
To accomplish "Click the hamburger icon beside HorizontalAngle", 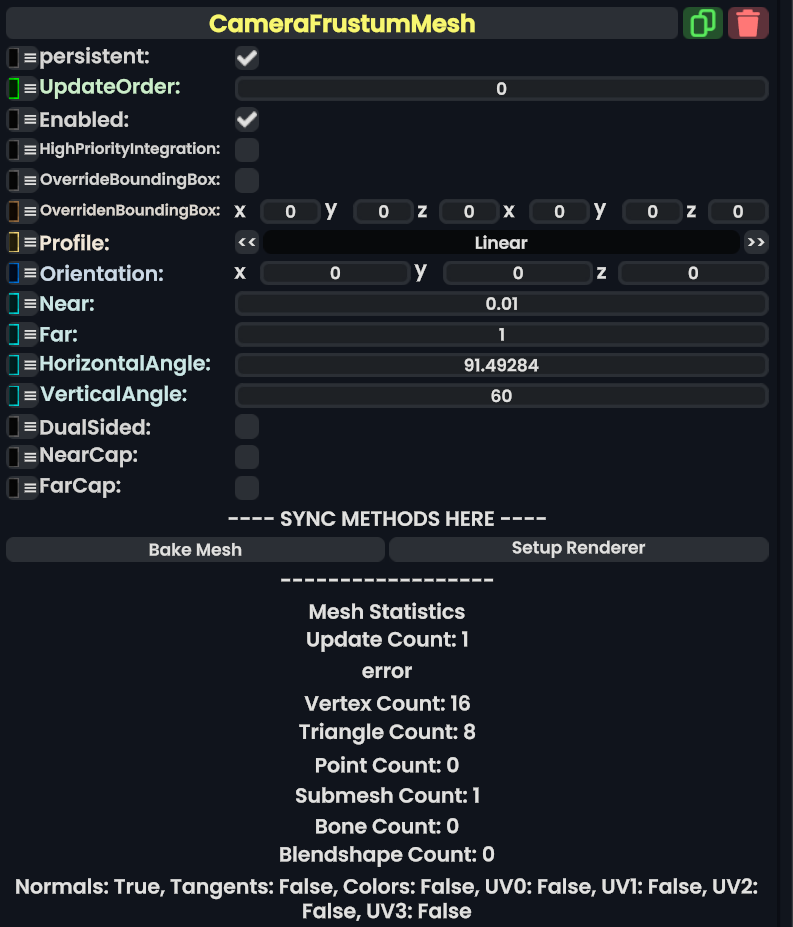I will click(x=30, y=365).
